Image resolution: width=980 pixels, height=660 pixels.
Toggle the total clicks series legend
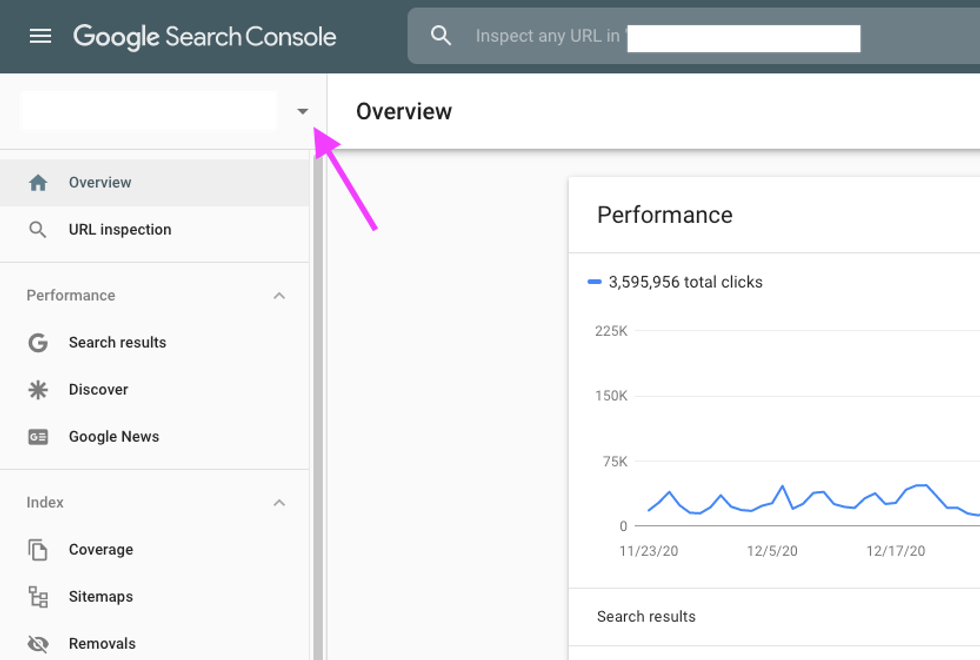[x=675, y=283]
